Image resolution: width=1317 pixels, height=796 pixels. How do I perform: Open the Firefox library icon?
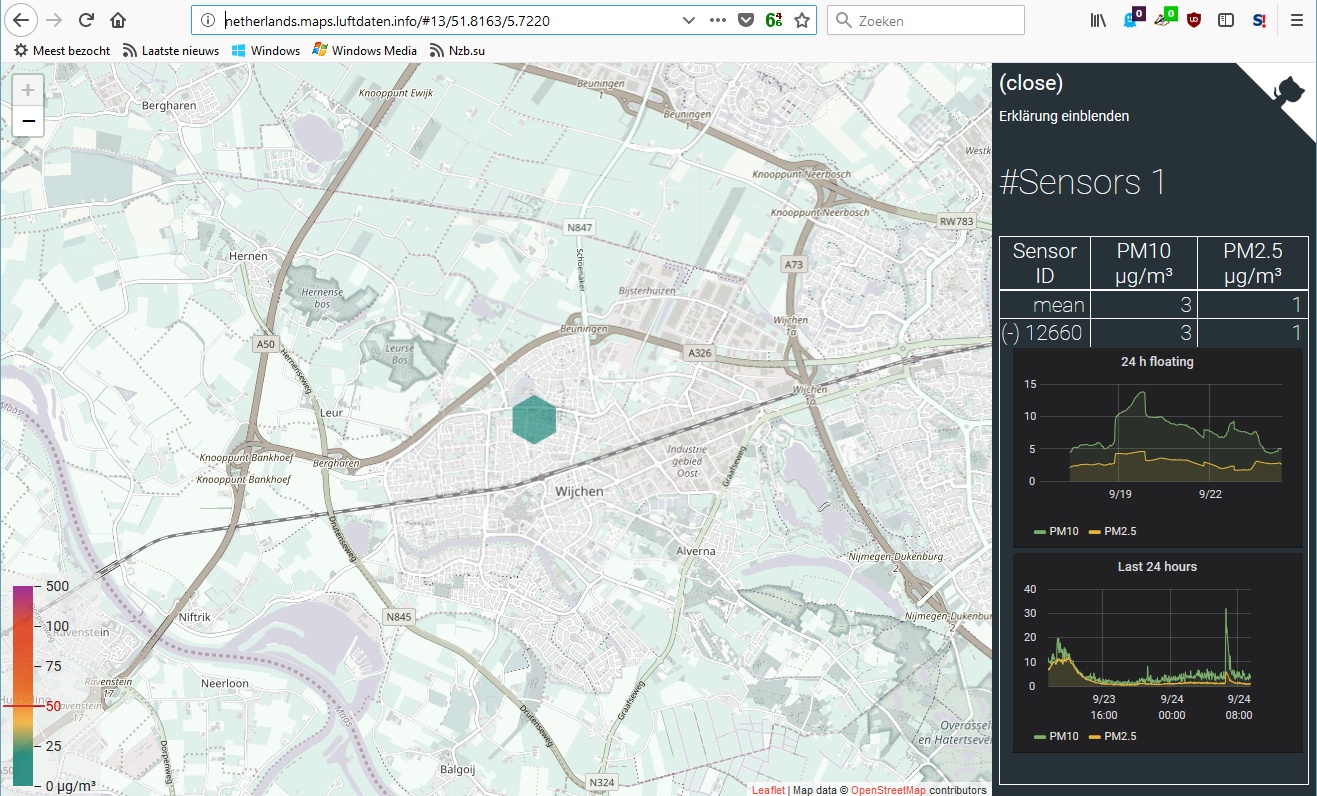[x=1098, y=20]
